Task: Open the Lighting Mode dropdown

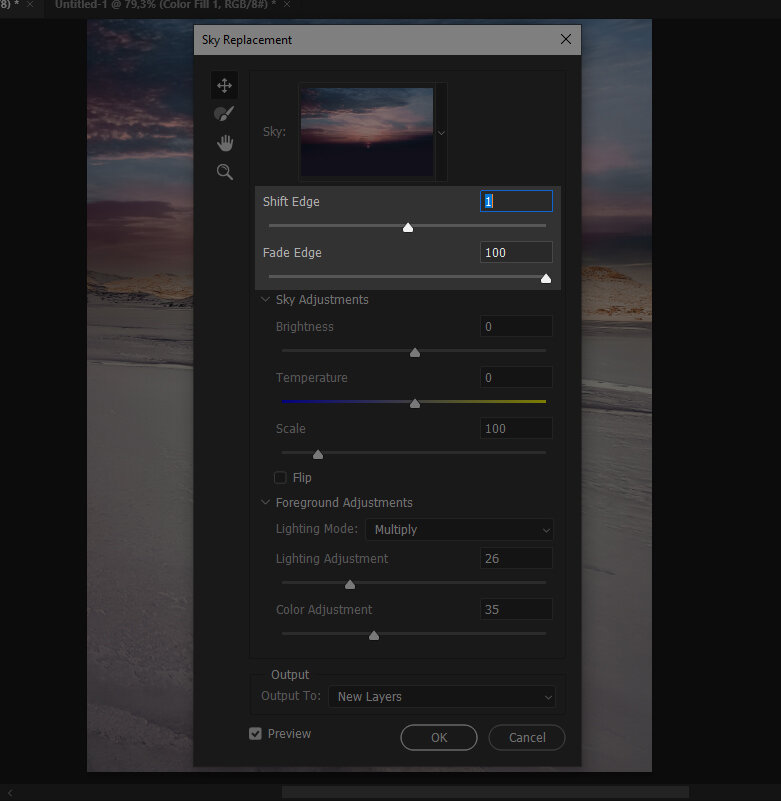Action: click(x=459, y=530)
